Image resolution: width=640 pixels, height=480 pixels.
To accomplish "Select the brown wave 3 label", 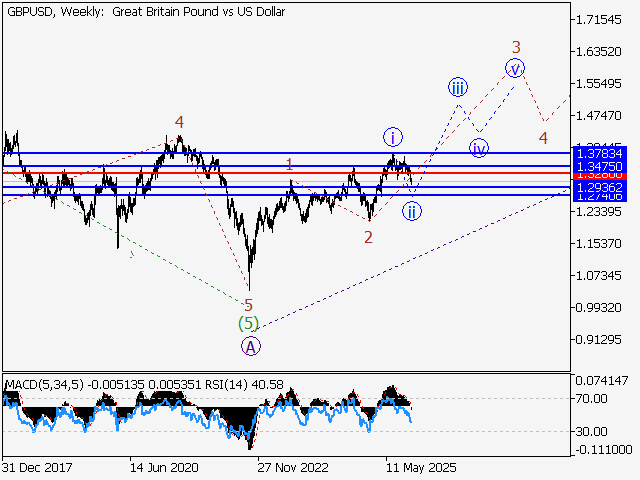I will click(516, 46).
